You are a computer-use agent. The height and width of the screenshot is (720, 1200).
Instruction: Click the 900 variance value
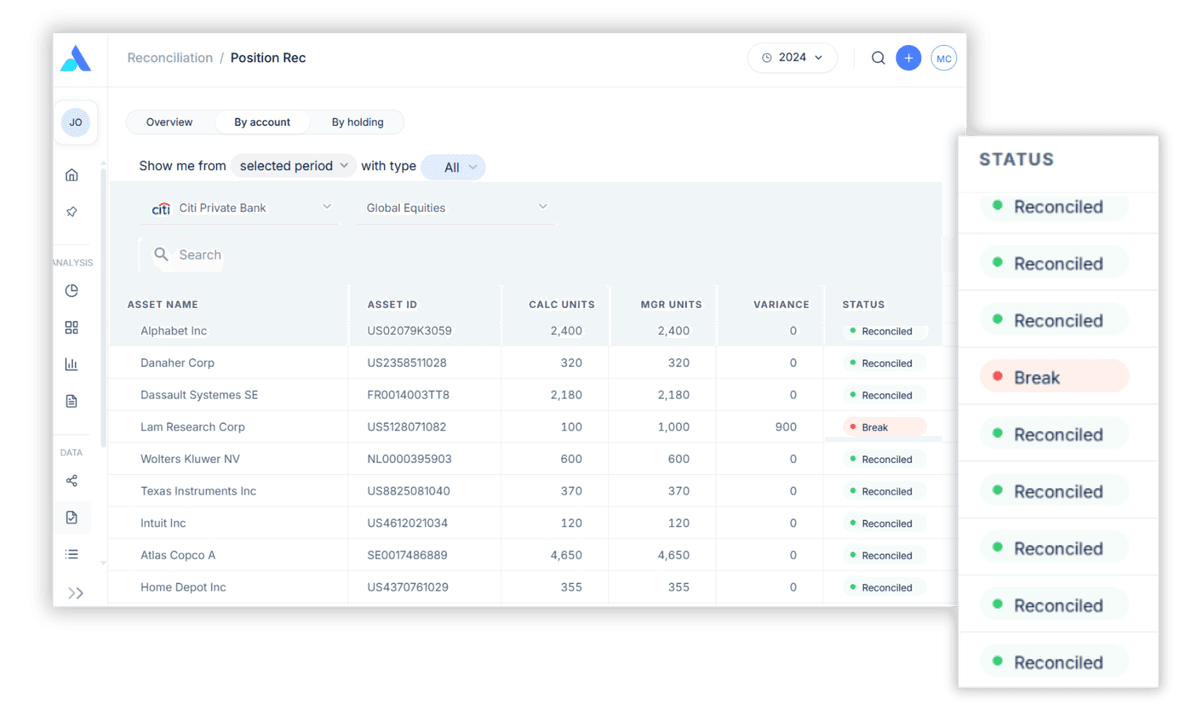coord(786,427)
